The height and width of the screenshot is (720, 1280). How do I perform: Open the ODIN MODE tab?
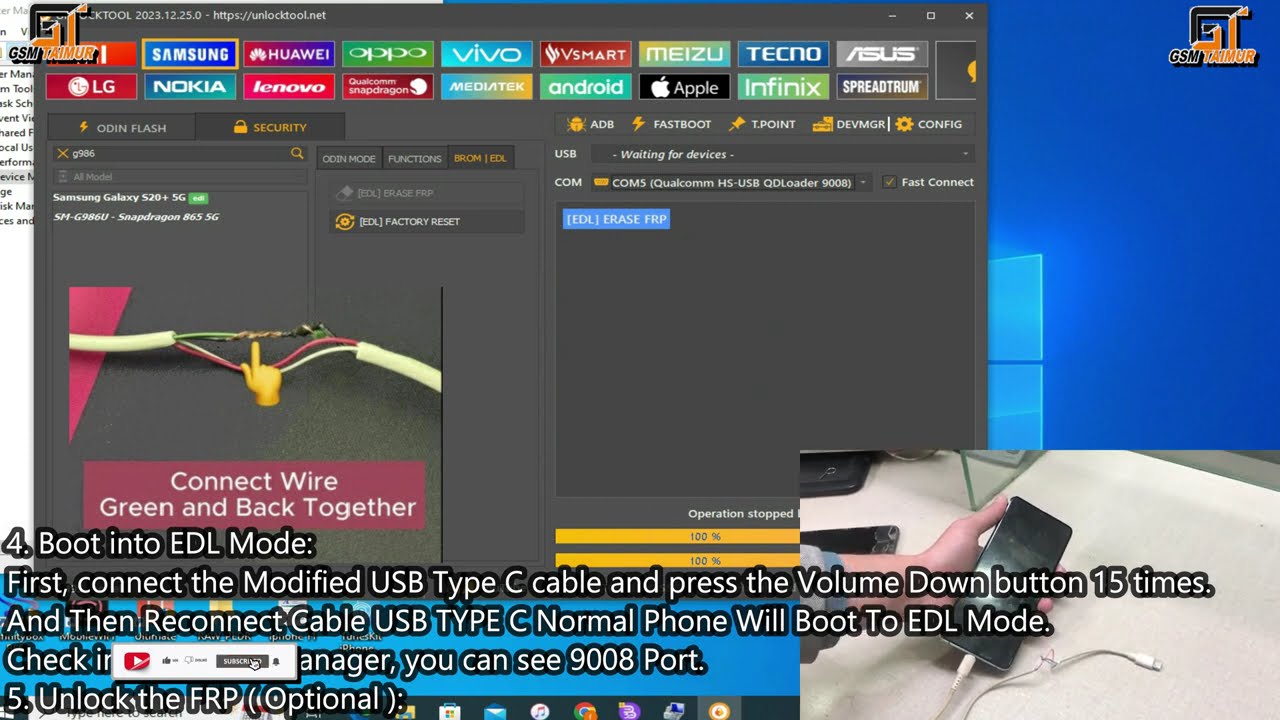point(349,158)
